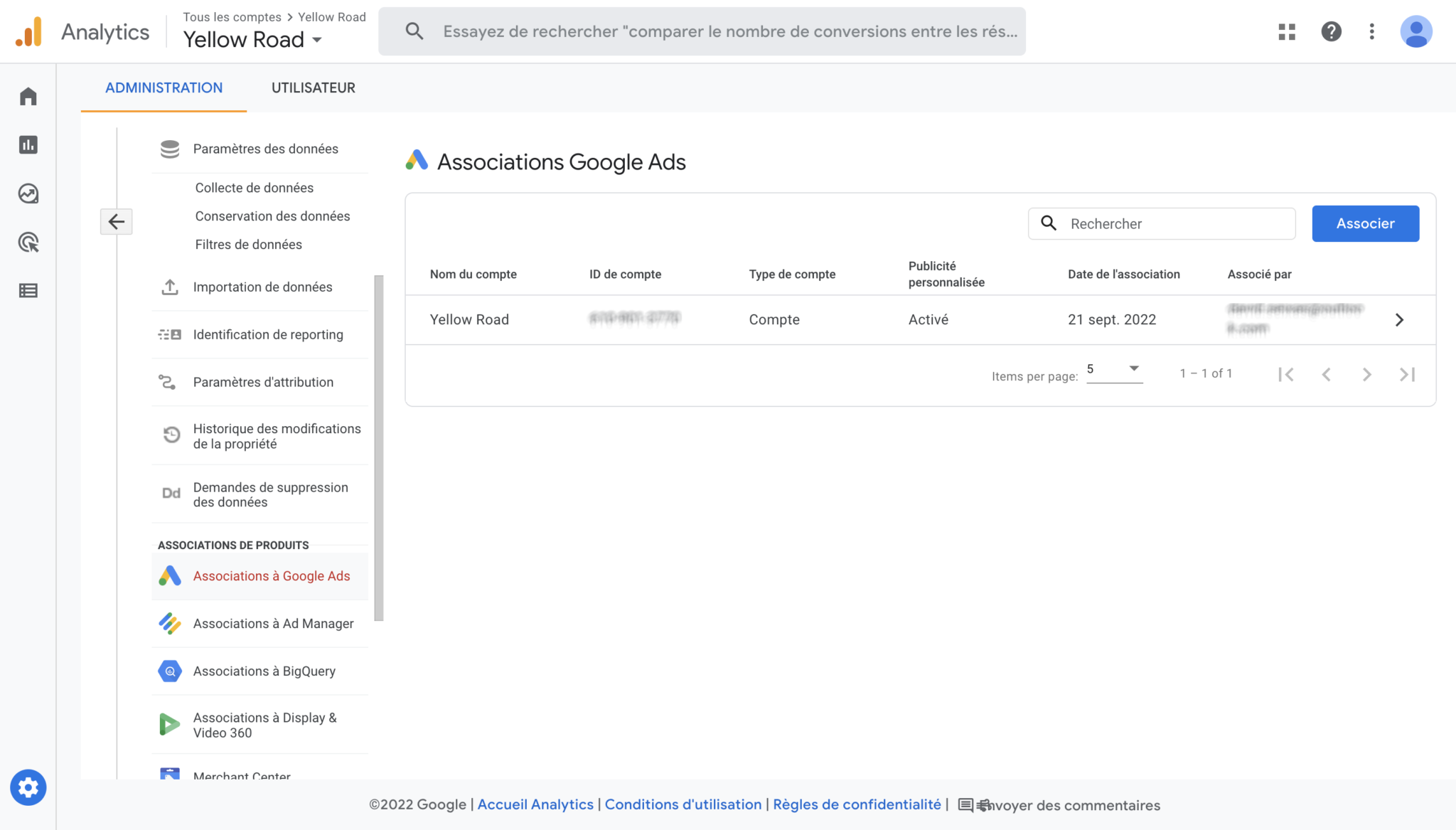Open Conservation des données

coord(272,216)
